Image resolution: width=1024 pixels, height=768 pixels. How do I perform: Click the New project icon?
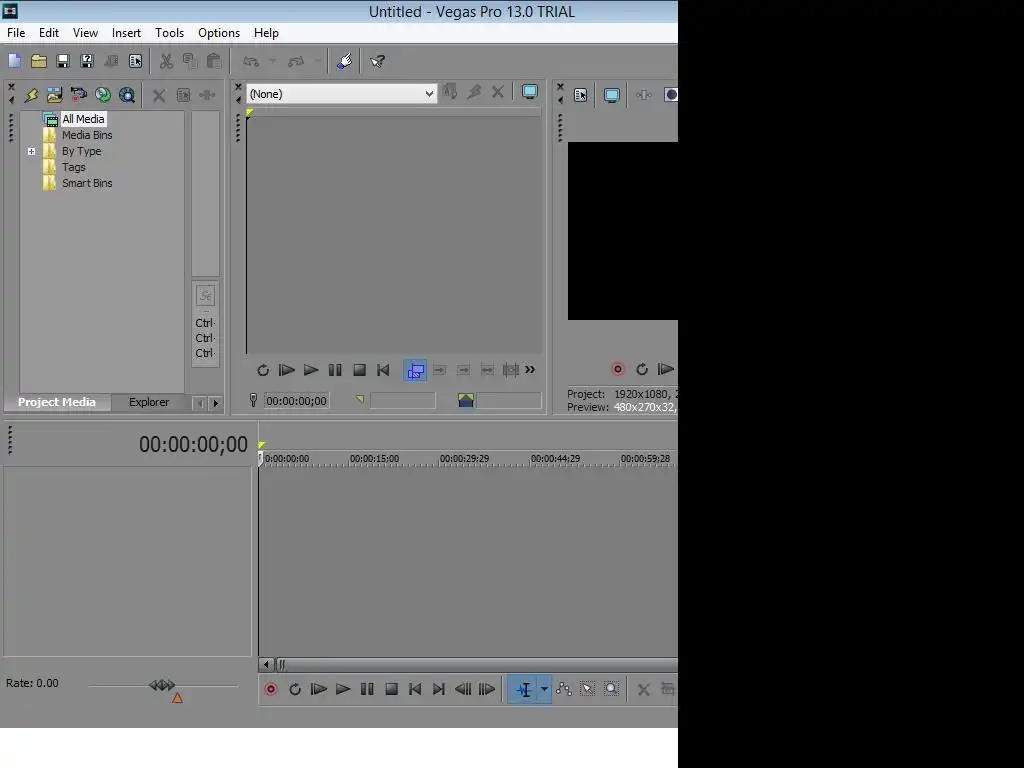14,61
